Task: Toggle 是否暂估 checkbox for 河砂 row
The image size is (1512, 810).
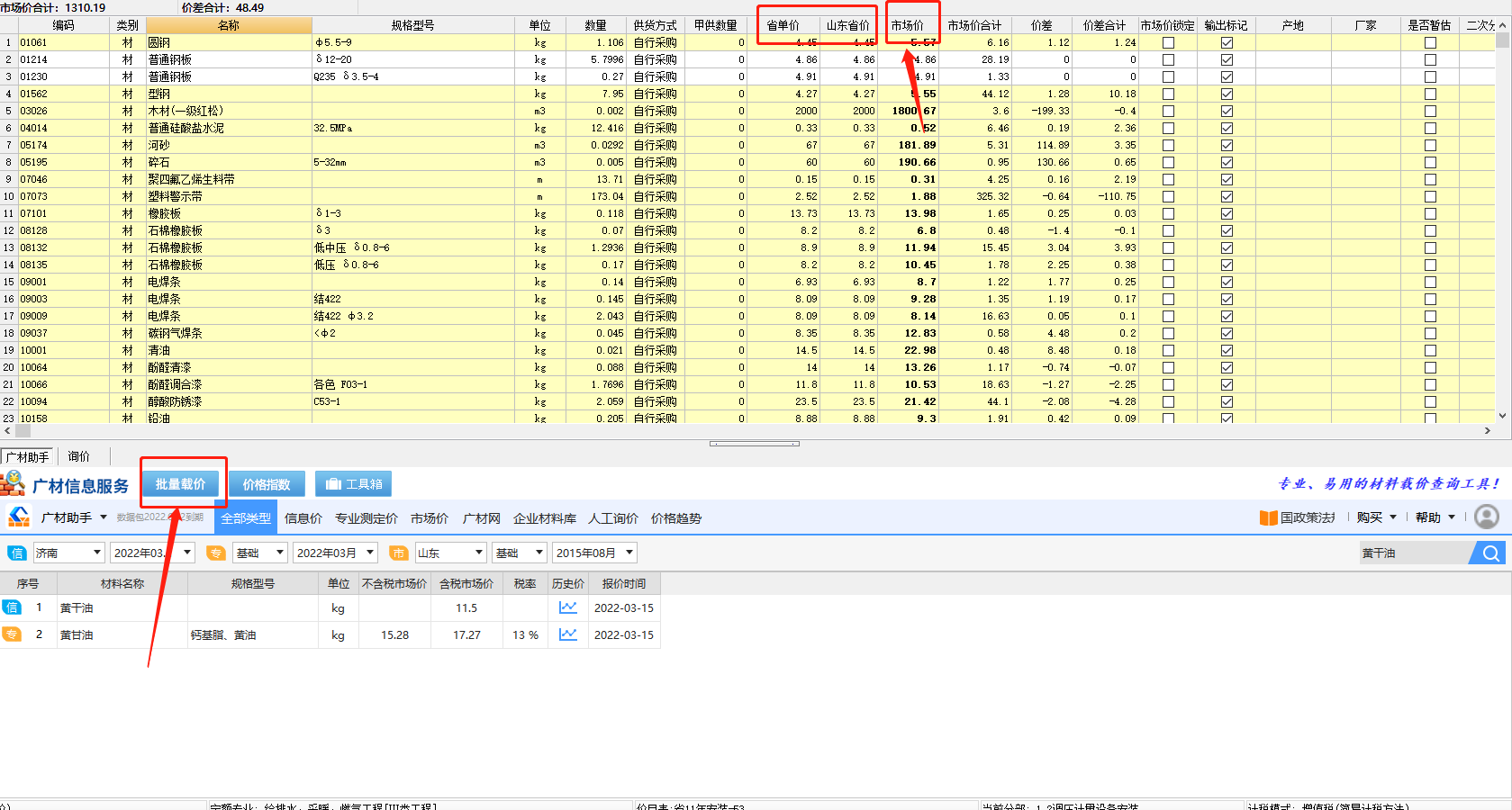Action: (1430, 145)
